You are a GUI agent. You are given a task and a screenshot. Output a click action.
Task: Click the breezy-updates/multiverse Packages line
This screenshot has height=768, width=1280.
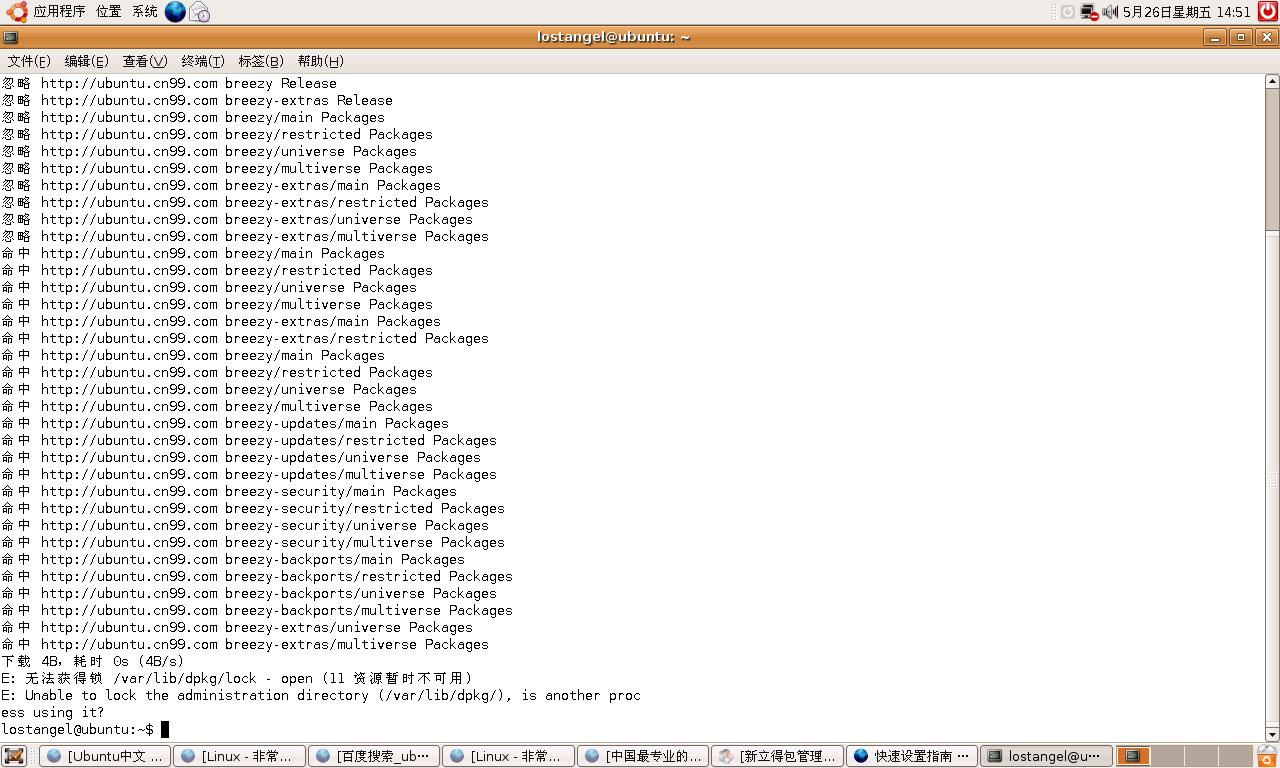pyautogui.click(x=249, y=474)
